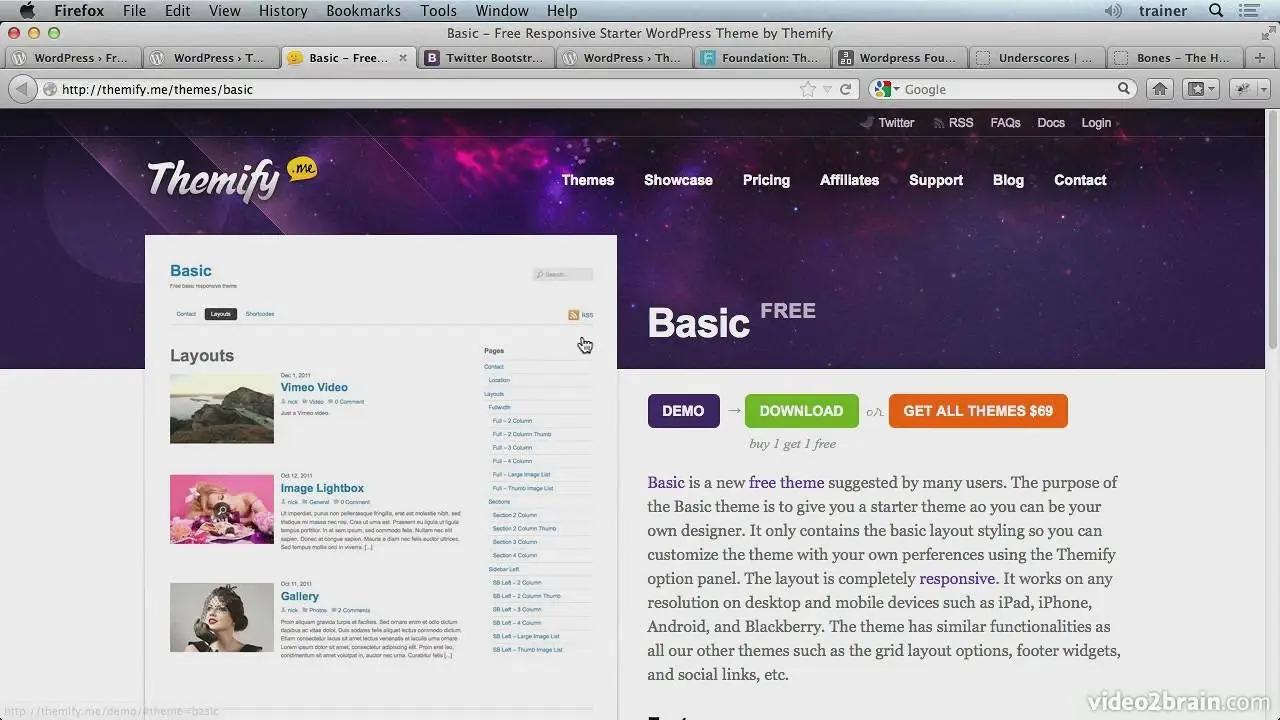Click the Vimeo Video thumbnail in preview
The image size is (1280, 720).
(222, 408)
